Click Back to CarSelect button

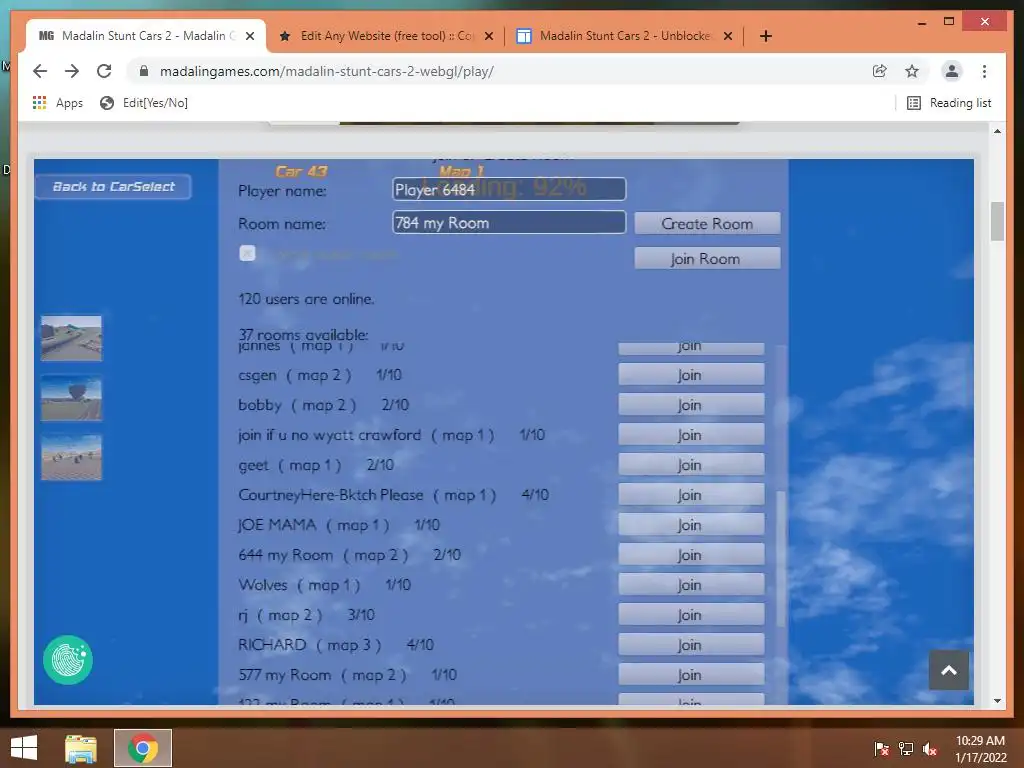(114, 187)
